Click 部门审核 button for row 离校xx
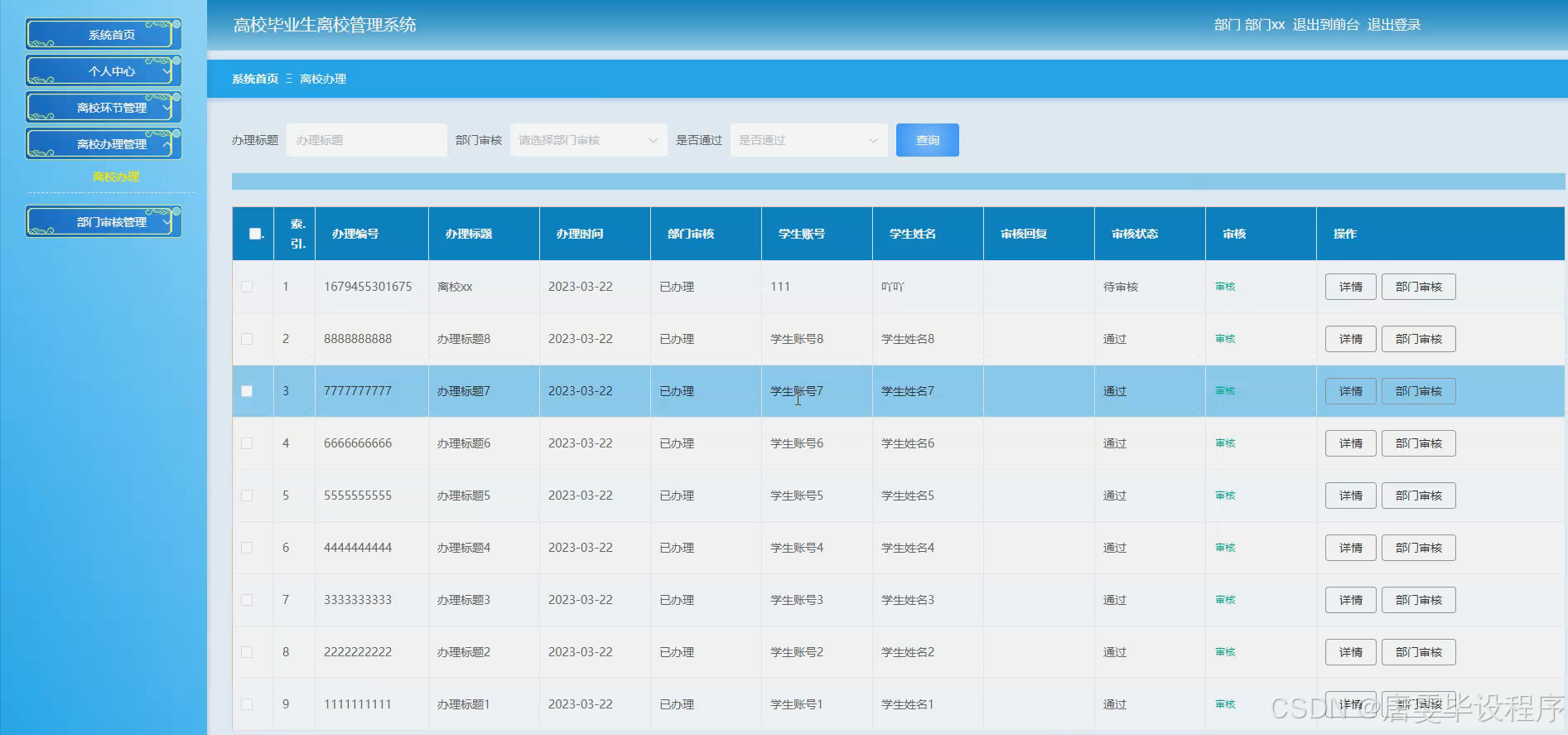Screen dimensions: 1568x735 tap(1419, 287)
